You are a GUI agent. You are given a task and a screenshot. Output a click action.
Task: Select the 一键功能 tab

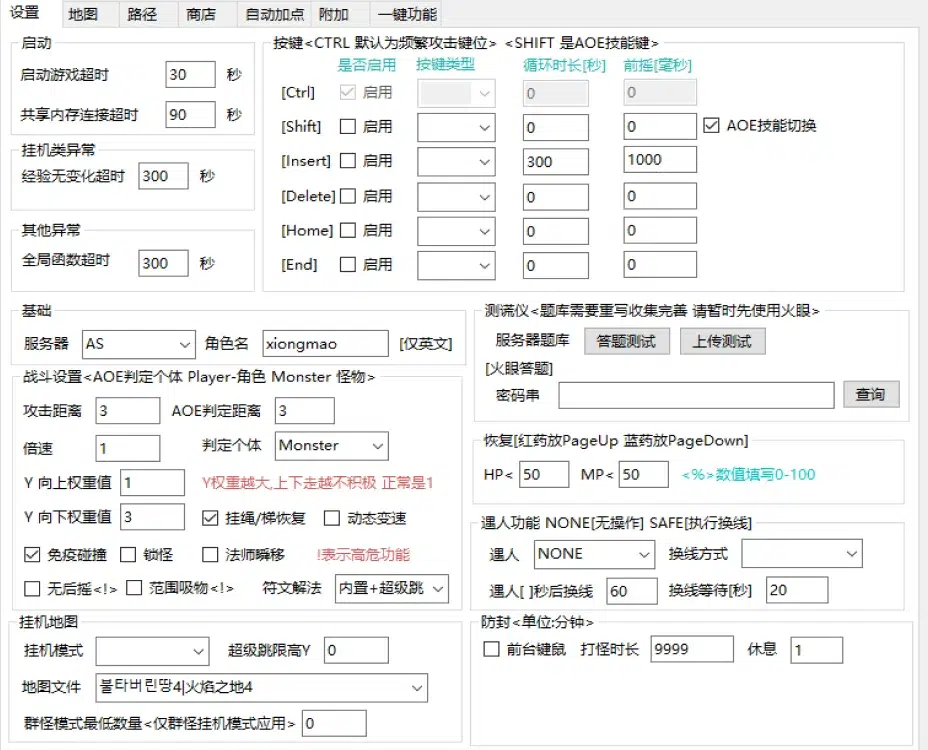[x=406, y=15]
